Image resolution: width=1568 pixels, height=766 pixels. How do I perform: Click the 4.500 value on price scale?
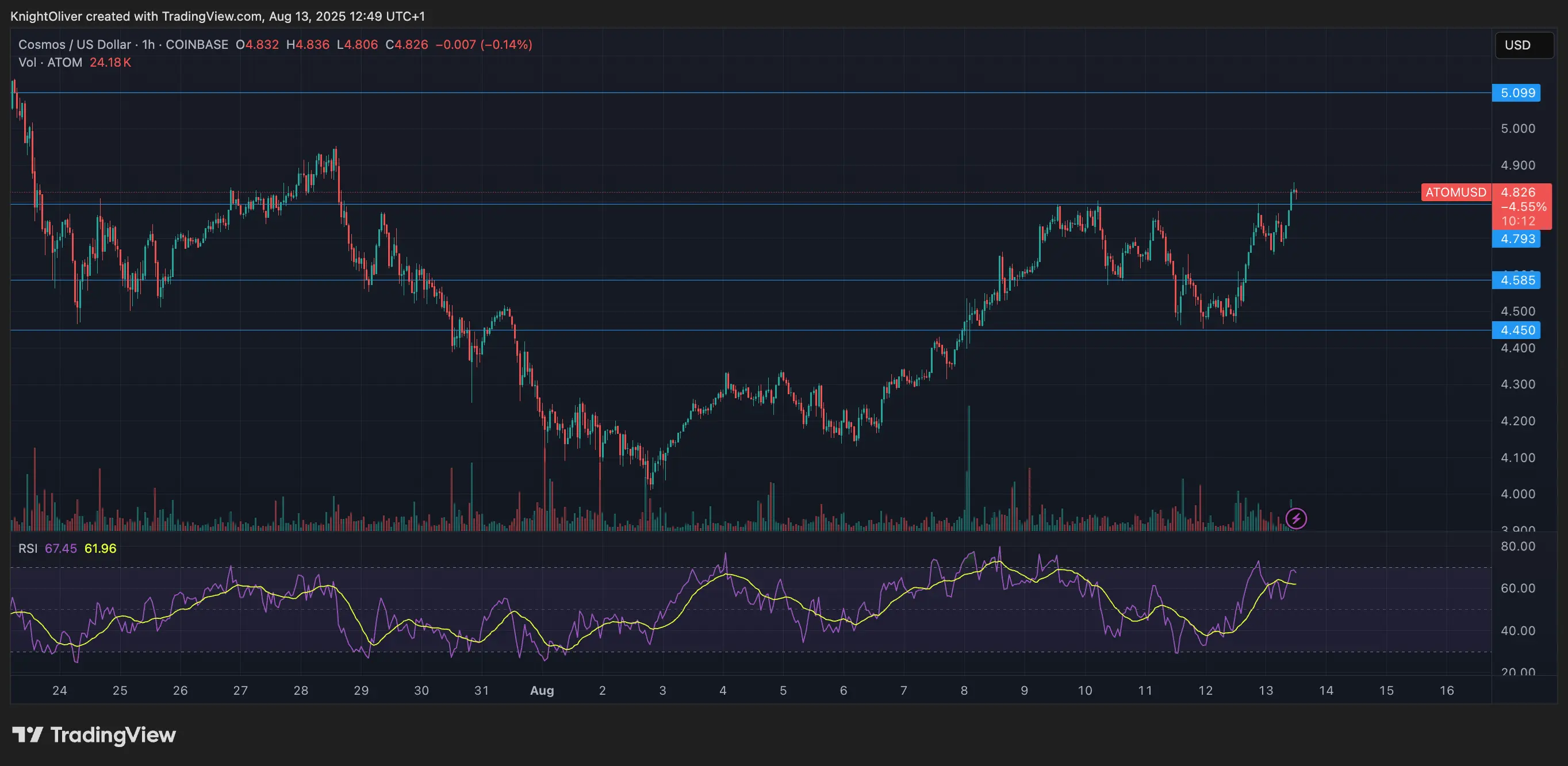pos(1519,311)
